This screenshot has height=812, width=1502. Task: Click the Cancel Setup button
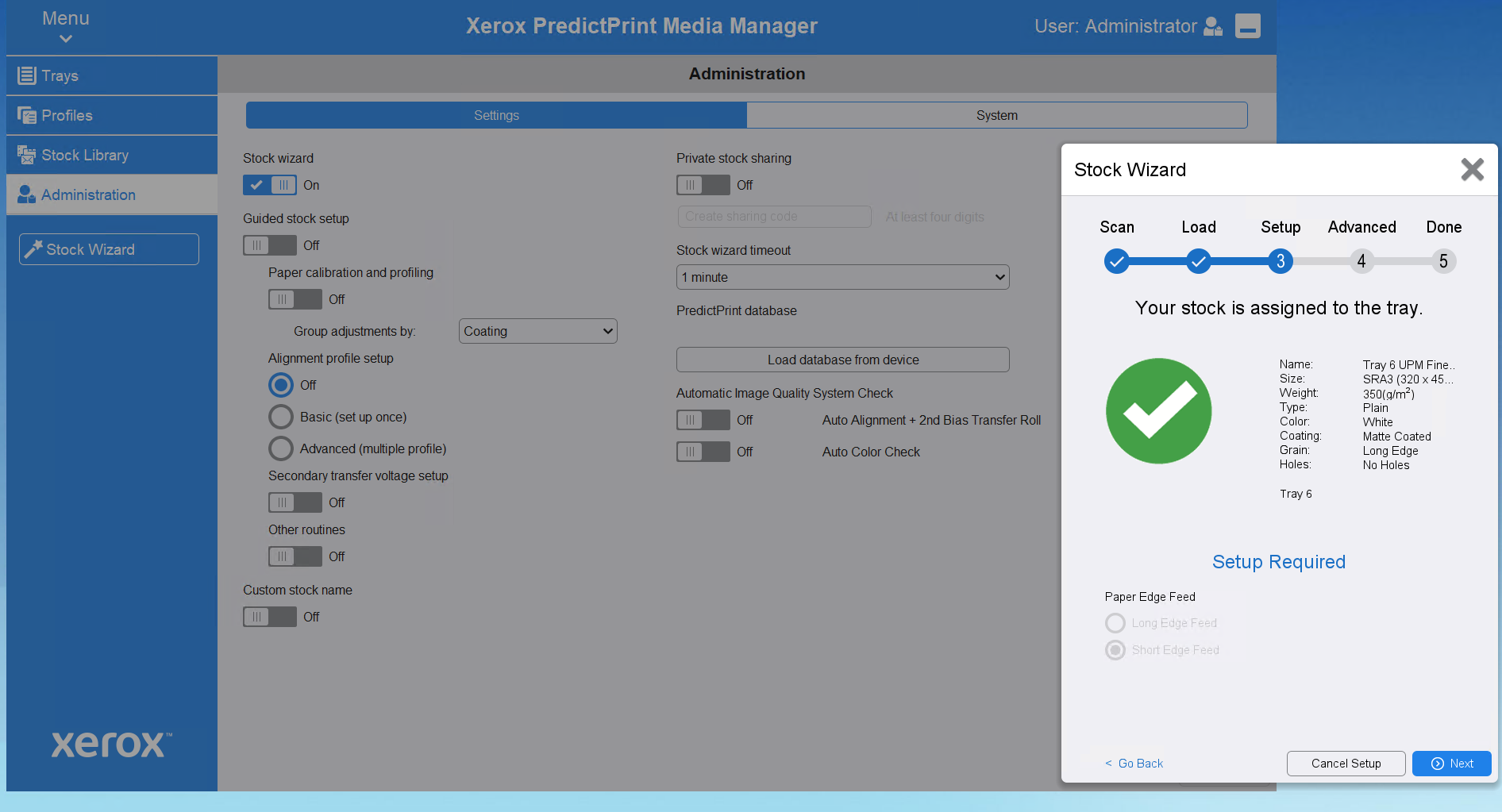coord(1346,764)
